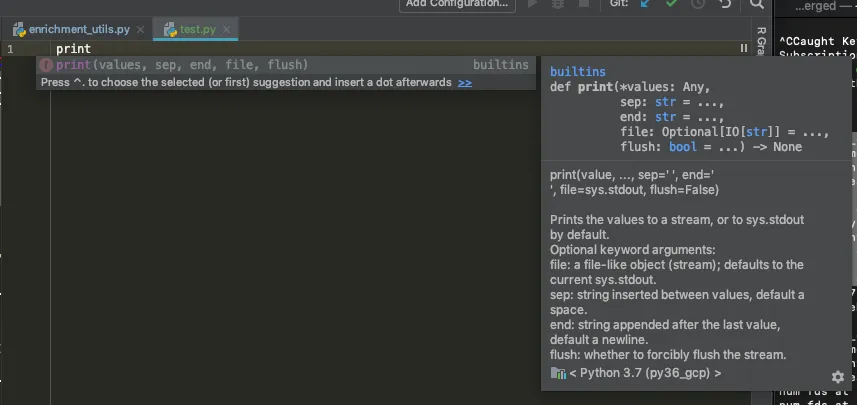Viewport: 857px width, 405px height.
Task: Click the library icon beside Python 3.7
Action: 558,373
